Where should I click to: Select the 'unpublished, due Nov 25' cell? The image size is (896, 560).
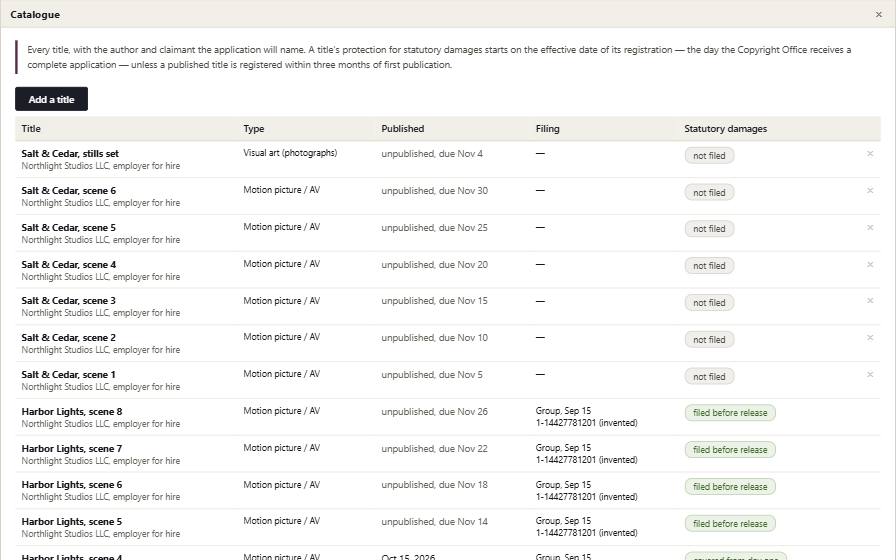tap(435, 227)
